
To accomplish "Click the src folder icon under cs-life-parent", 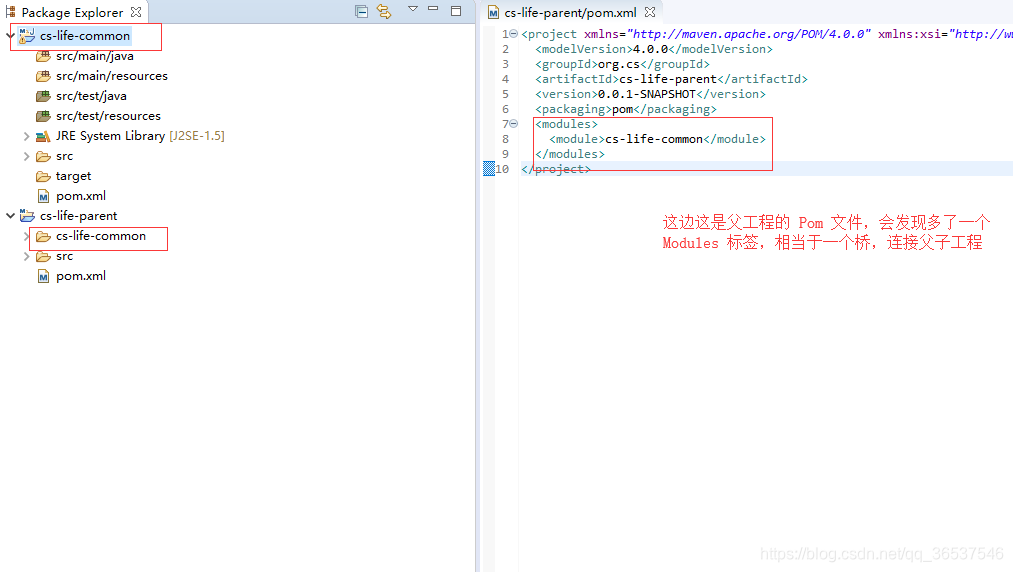I will (x=43, y=257).
